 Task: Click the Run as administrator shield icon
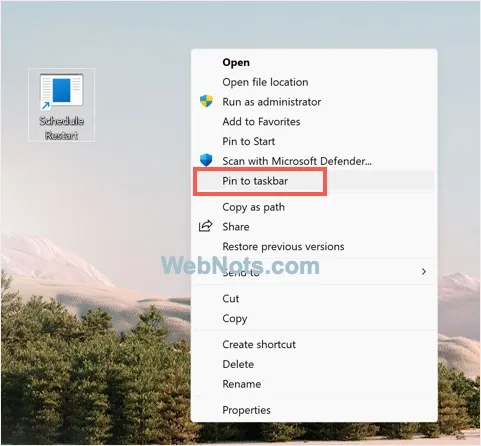coord(206,101)
